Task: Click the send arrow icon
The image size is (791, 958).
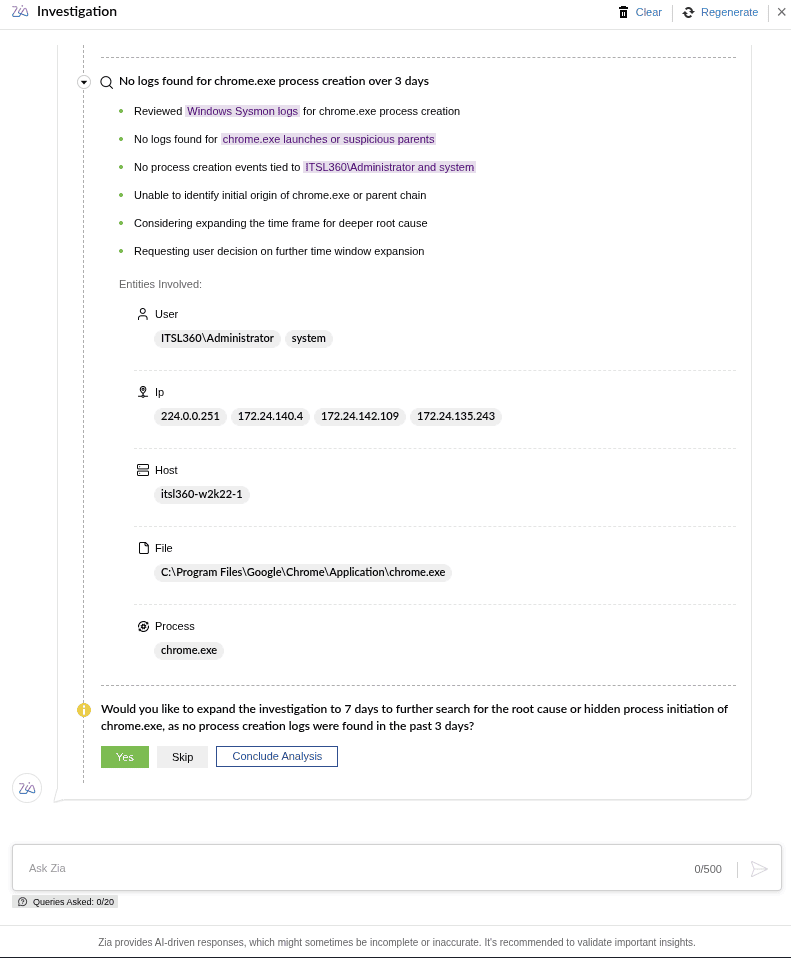Action: (x=759, y=868)
